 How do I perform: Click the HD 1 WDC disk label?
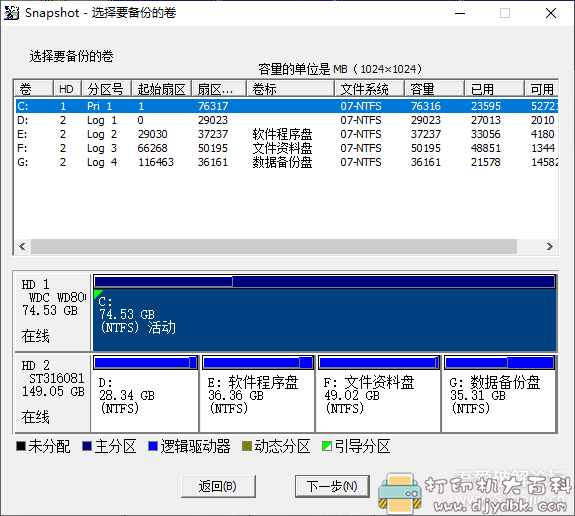(53, 312)
